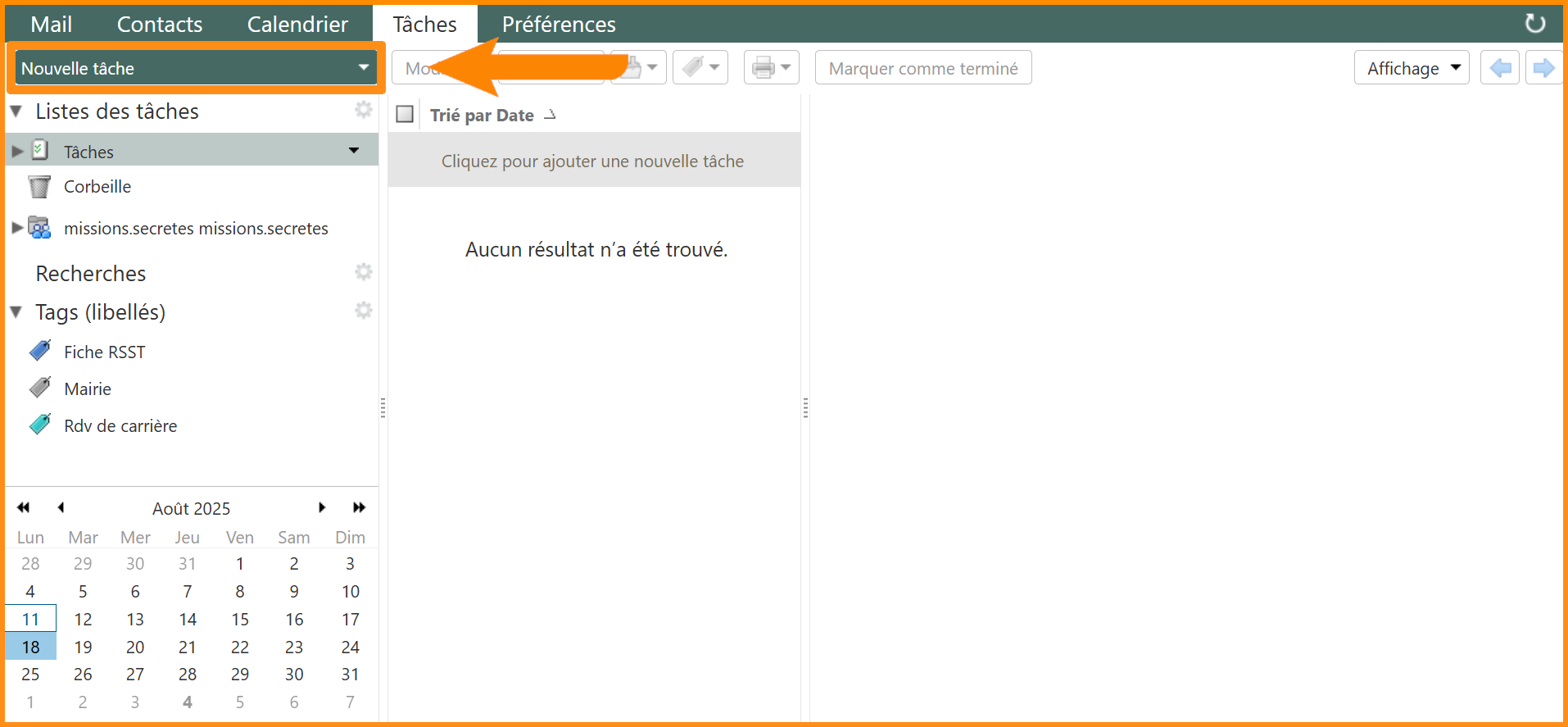Screen dimensions: 1568x727
Task: Go to the previous page with the left arrow
Action: [1500, 68]
